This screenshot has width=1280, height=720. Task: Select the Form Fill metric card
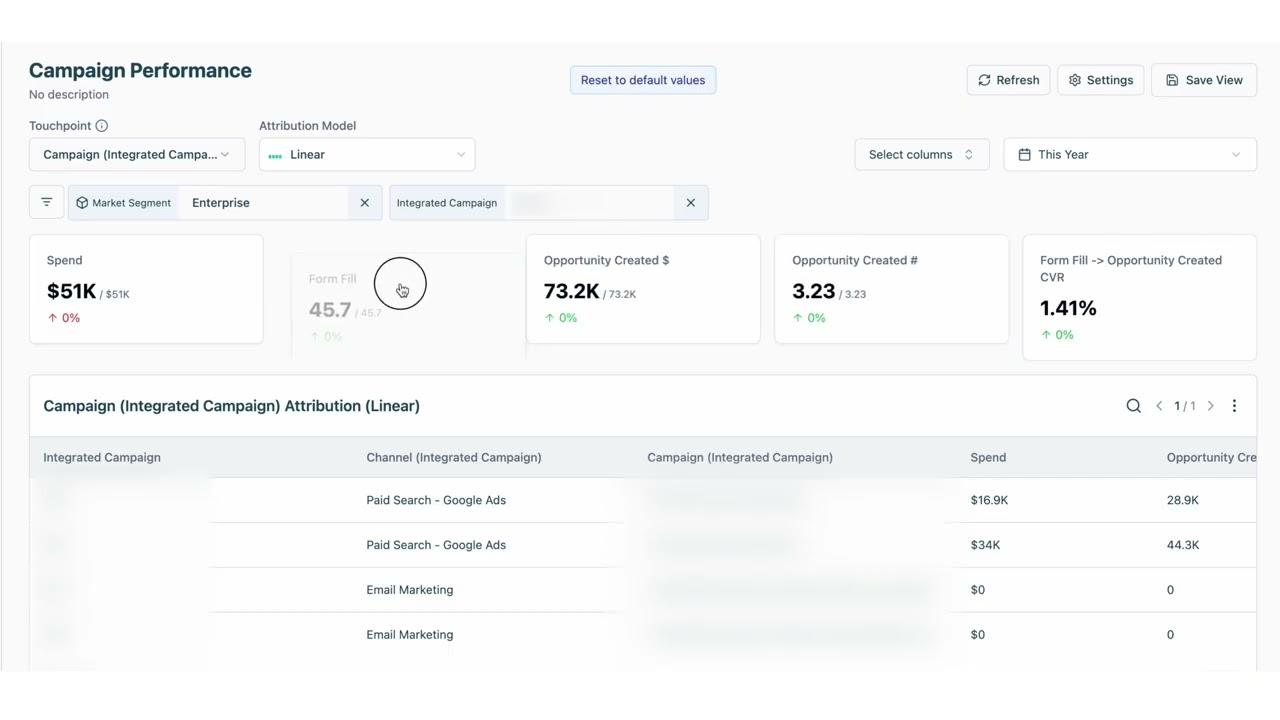(x=408, y=305)
